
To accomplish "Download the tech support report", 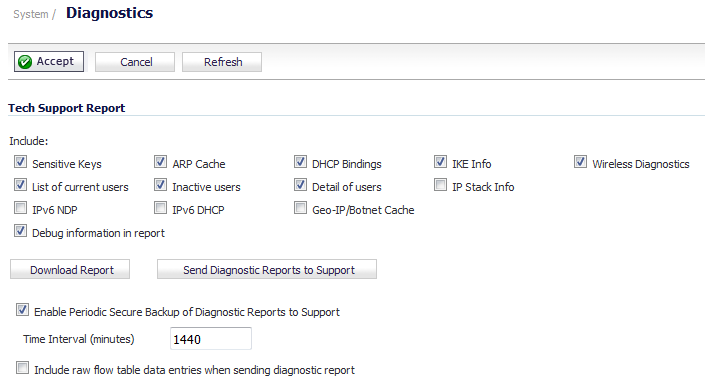I will coord(70,269).
